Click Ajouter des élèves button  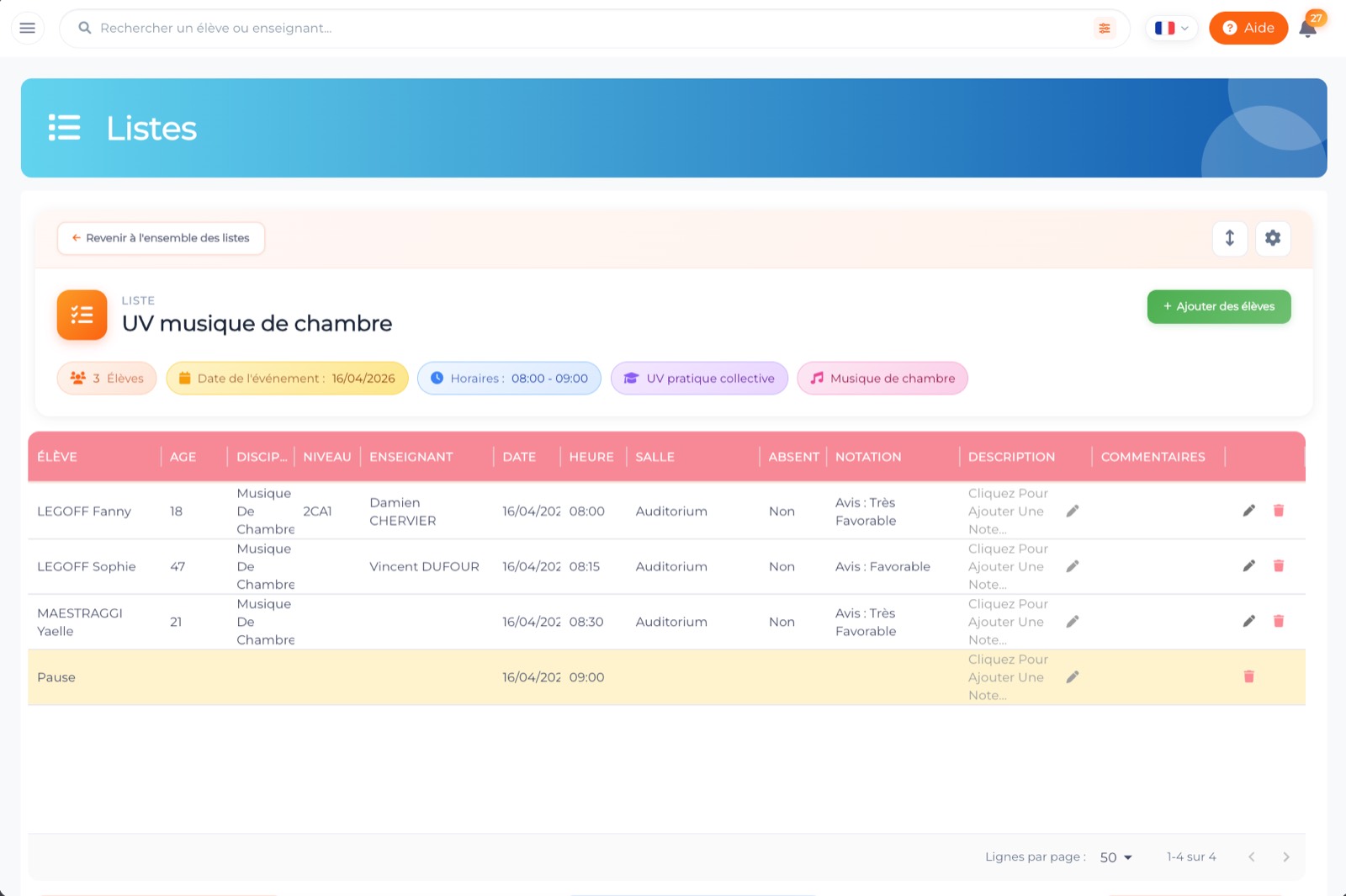[1219, 307]
